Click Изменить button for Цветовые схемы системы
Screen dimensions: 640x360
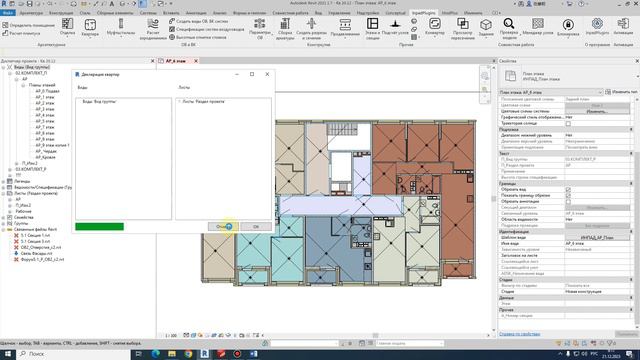pos(597,111)
